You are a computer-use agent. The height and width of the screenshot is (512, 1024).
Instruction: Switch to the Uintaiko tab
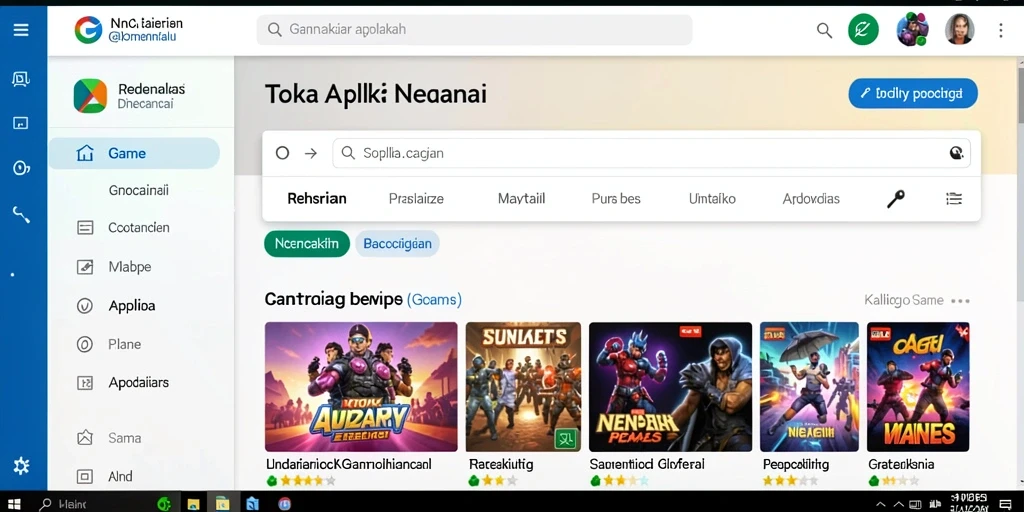712,199
